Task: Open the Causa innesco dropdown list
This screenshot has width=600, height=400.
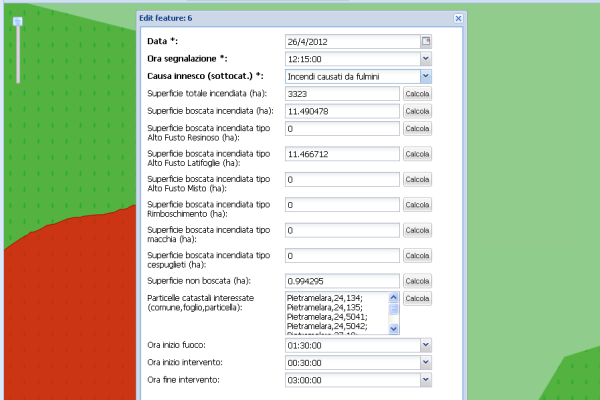Action: 426,76
